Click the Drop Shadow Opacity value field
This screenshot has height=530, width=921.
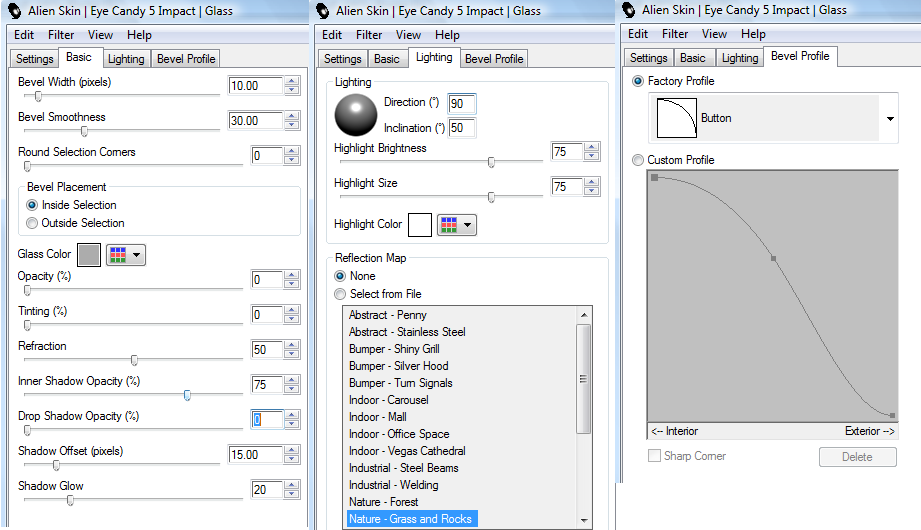point(267,420)
